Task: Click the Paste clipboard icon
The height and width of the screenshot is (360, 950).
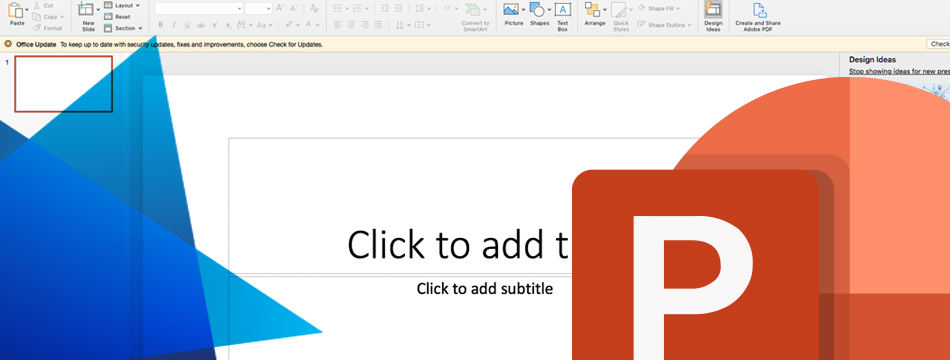Action: [x=16, y=10]
